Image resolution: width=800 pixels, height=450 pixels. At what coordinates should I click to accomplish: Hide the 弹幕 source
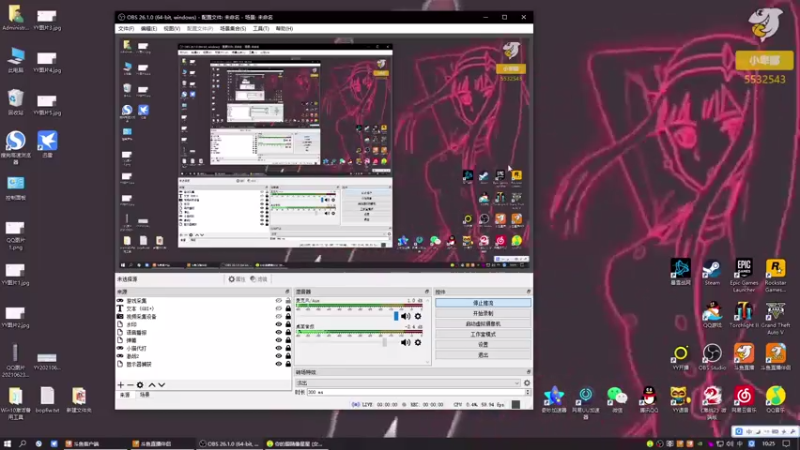pos(279,340)
